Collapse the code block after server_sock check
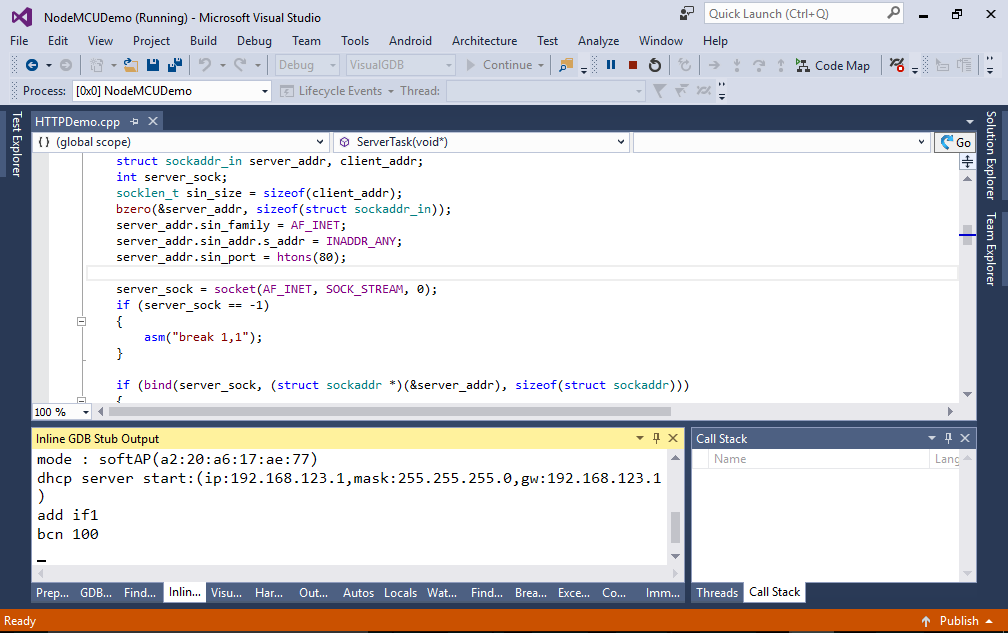The height and width of the screenshot is (633, 1008). pos(82,321)
